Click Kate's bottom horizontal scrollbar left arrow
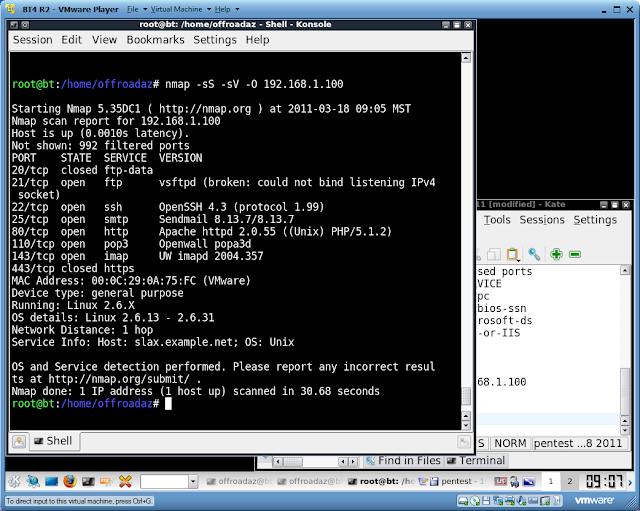Image resolution: width=640 pixels, height=511 pixels. [x=278, y=462]
